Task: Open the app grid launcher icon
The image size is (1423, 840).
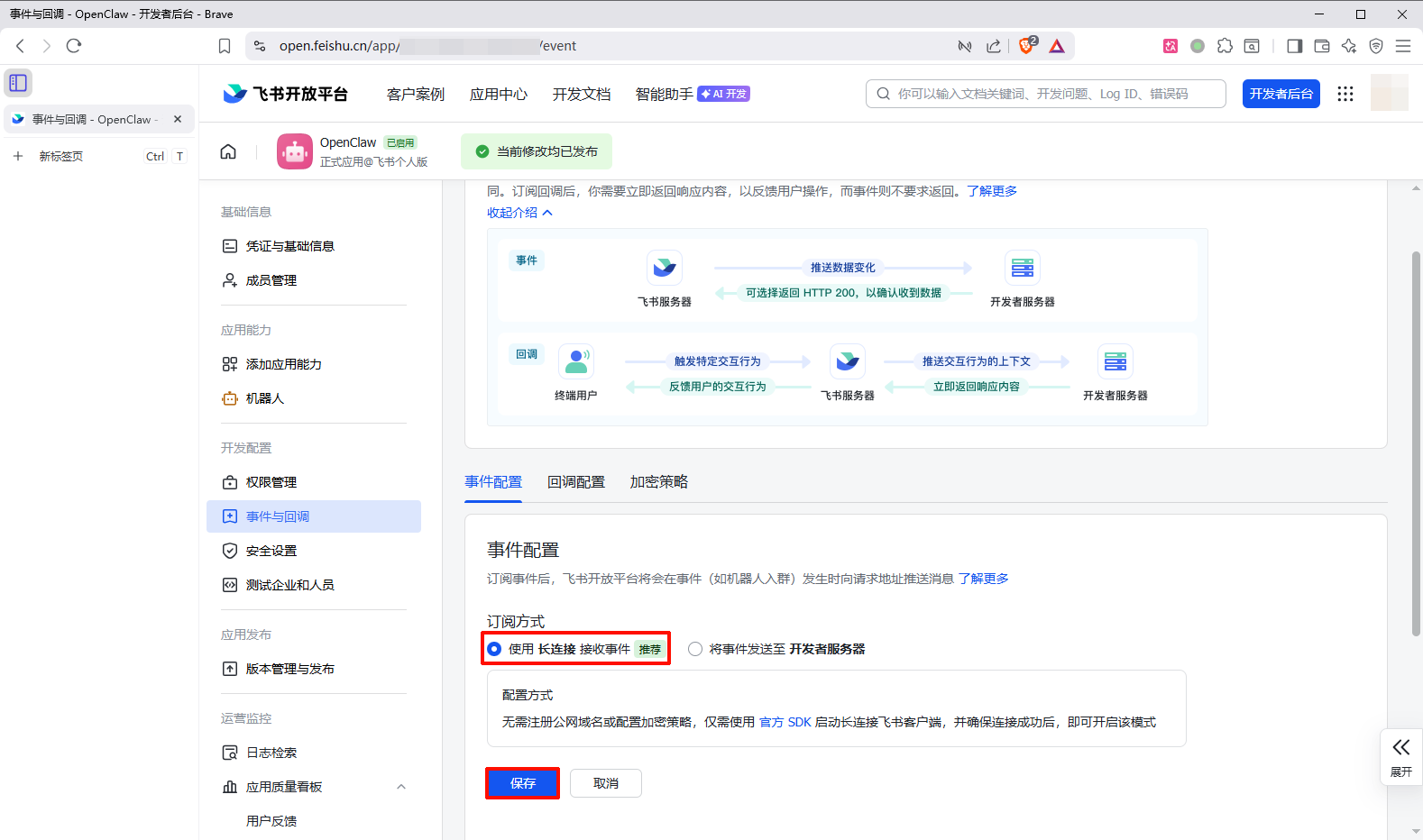Action: 1345,94
